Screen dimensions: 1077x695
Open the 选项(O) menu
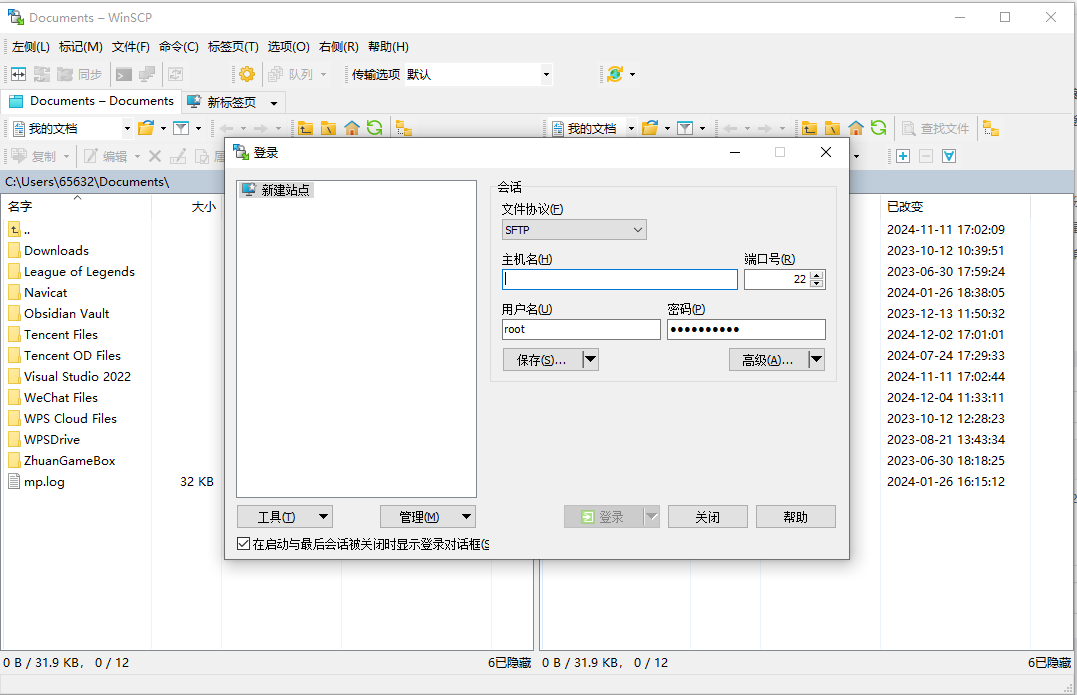coord(288,47)
